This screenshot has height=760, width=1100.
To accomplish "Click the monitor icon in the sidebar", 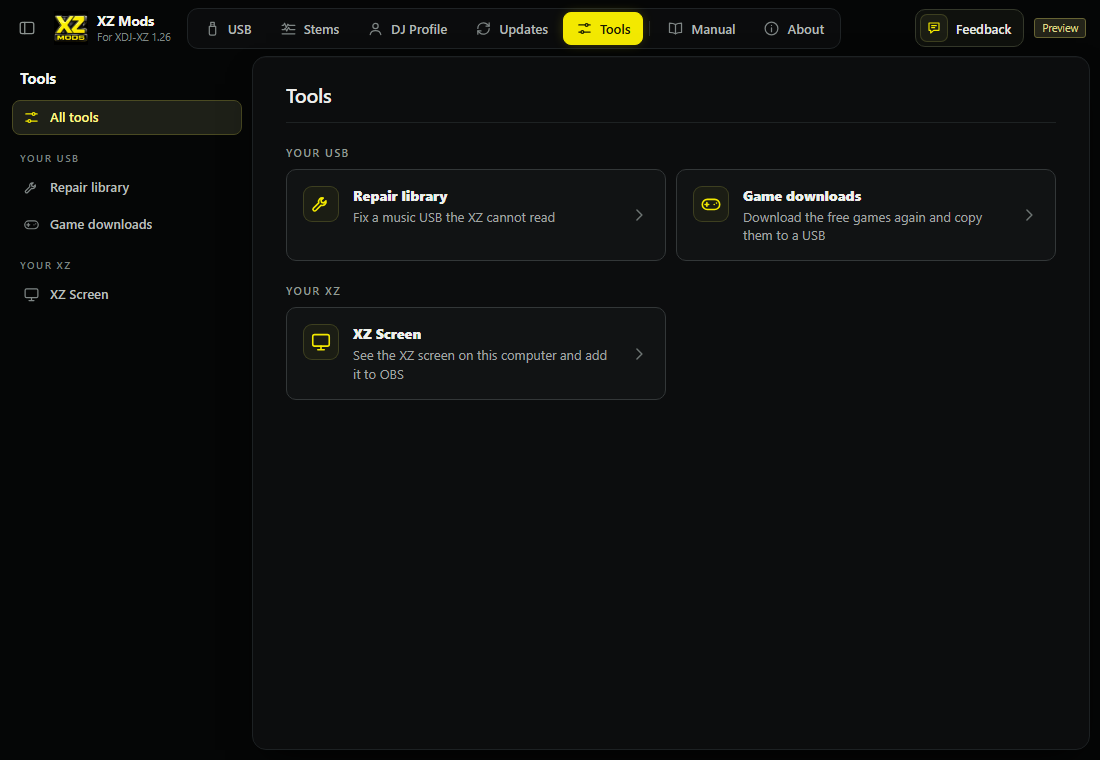I will coord(32,295).
